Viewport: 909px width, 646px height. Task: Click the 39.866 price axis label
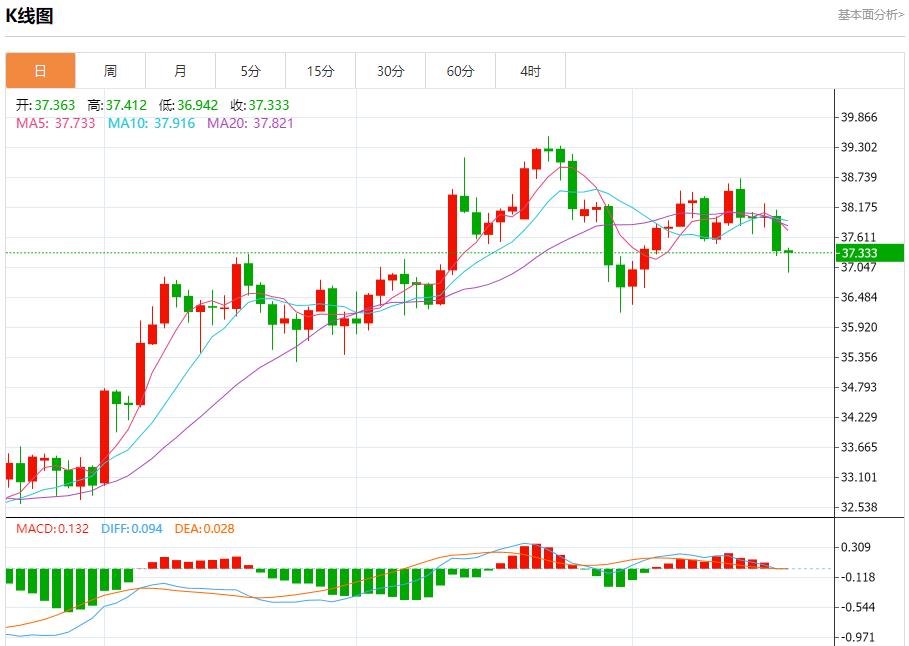pyautogui.click(x=859, y=116)
